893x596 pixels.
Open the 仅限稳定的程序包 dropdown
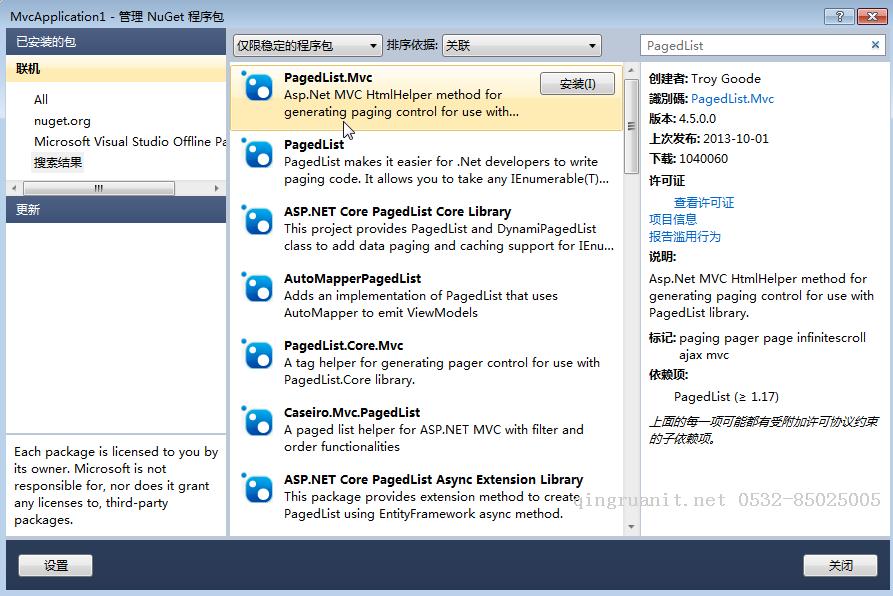307,46
